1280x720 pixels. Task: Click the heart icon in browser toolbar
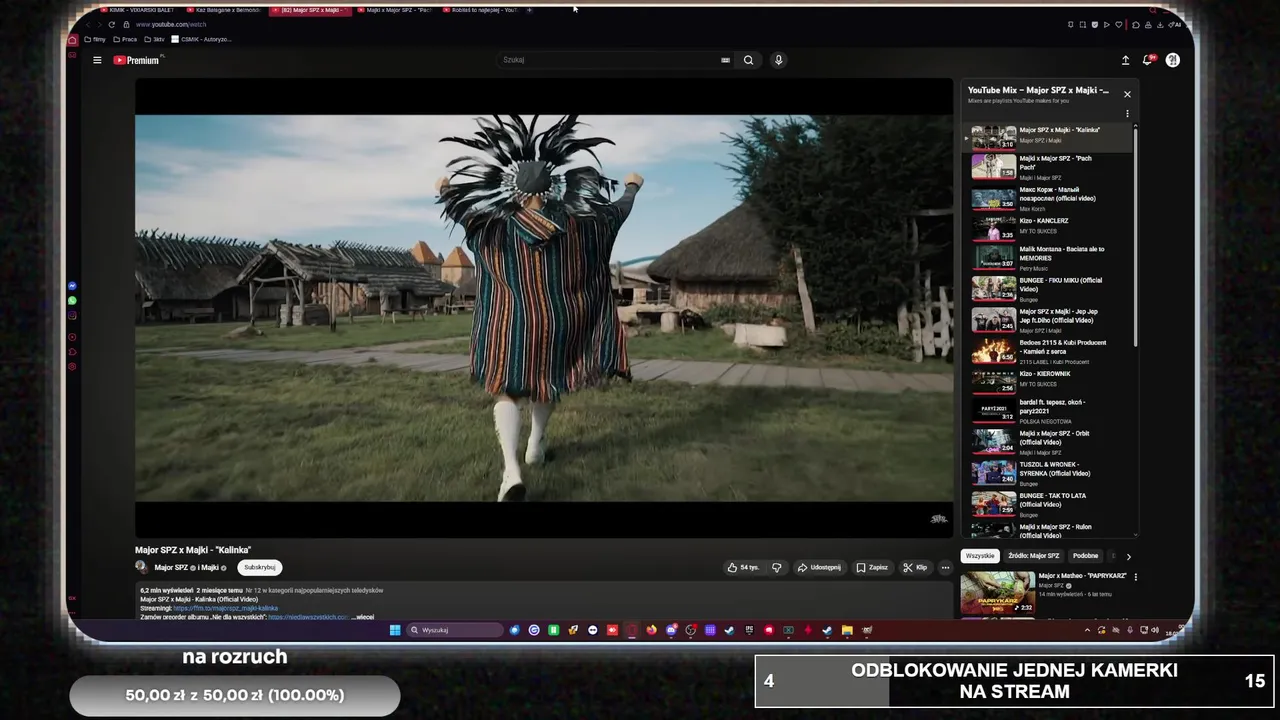1119,24
